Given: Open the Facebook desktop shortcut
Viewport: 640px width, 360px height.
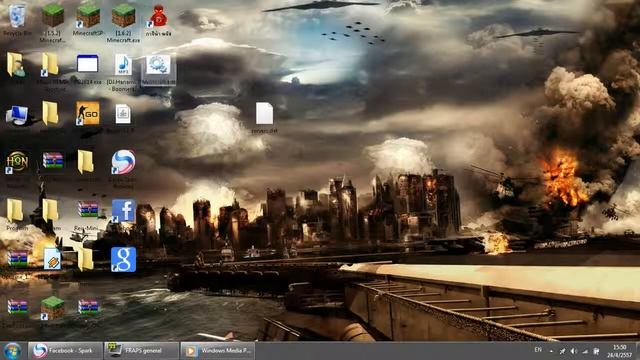Looking at the screenshot, I should tap(123, 211).
